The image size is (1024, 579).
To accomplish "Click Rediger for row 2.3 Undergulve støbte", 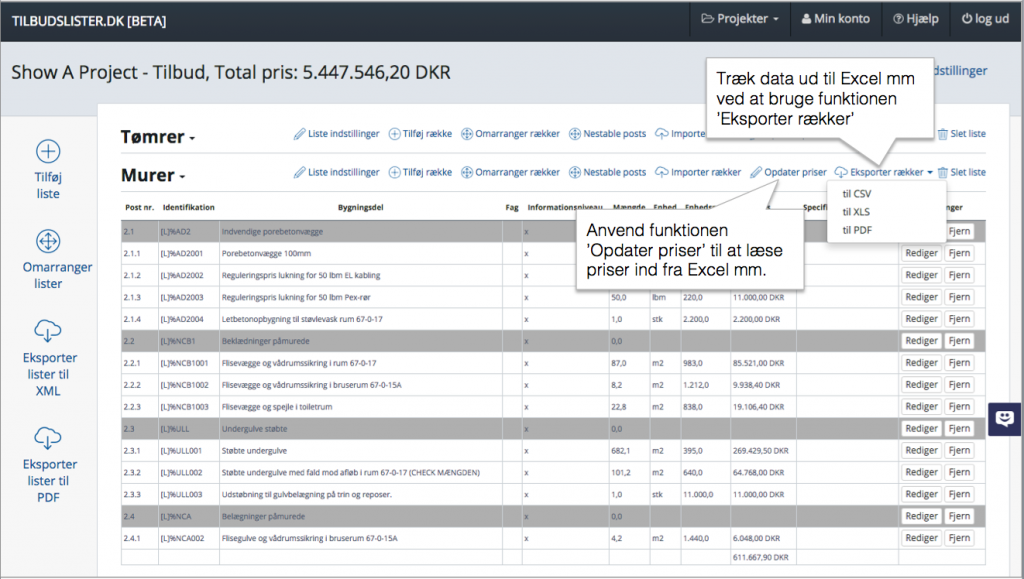I will pyautogui.click(x=921, y=429).
